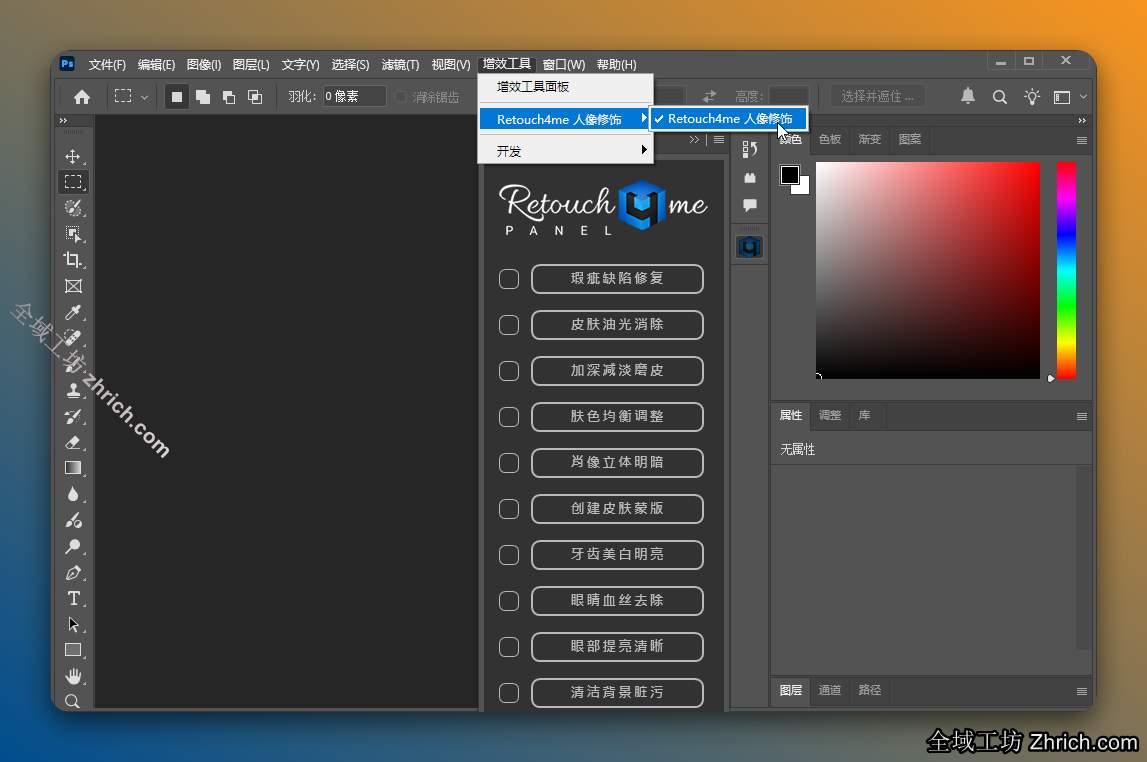Collapse right panels with double-arrow
The width and height of the screenshot is (1147, 762).
pyautogui.click(x=1081, y=121)
